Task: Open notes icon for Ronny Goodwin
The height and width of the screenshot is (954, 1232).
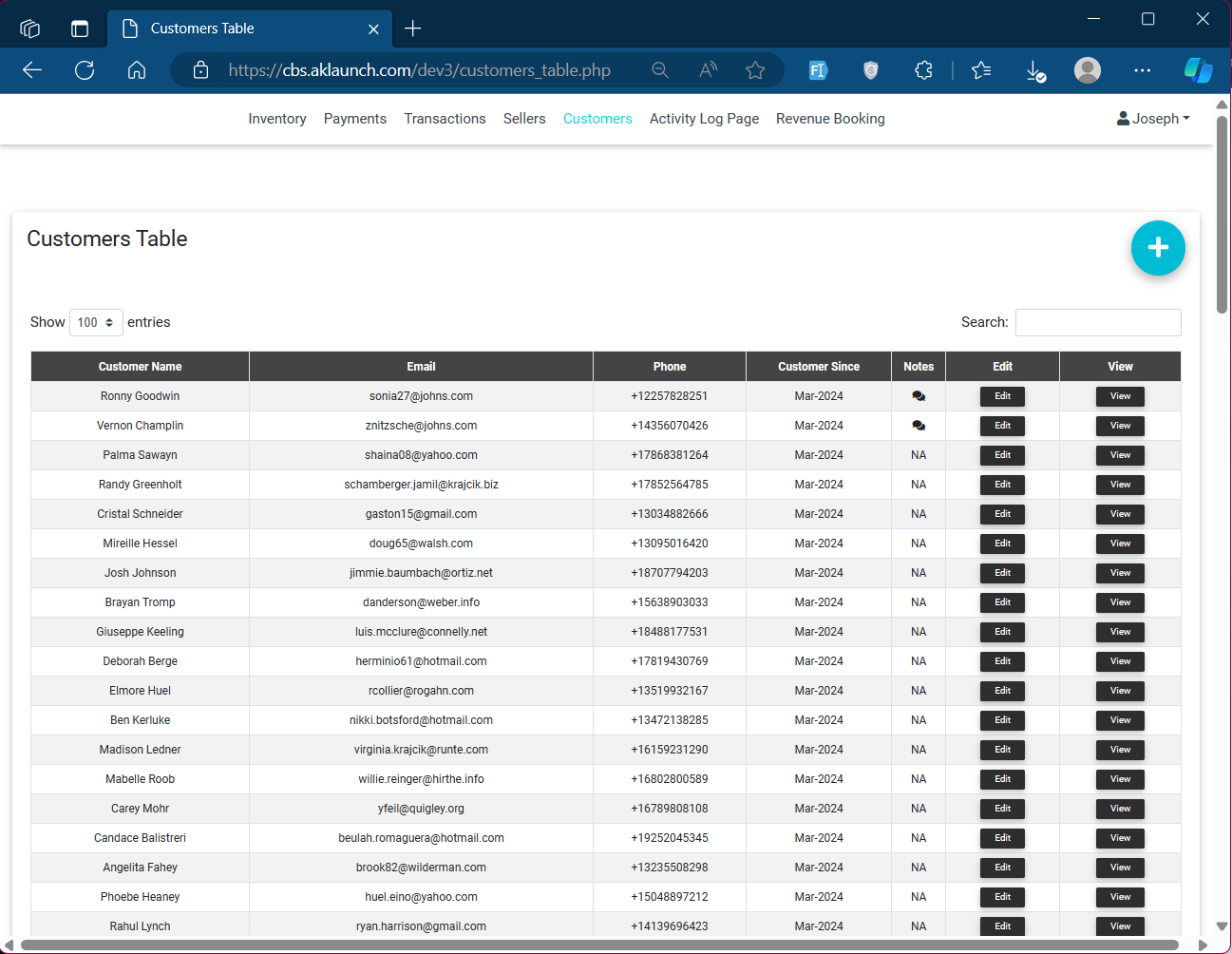Action: 918,396
